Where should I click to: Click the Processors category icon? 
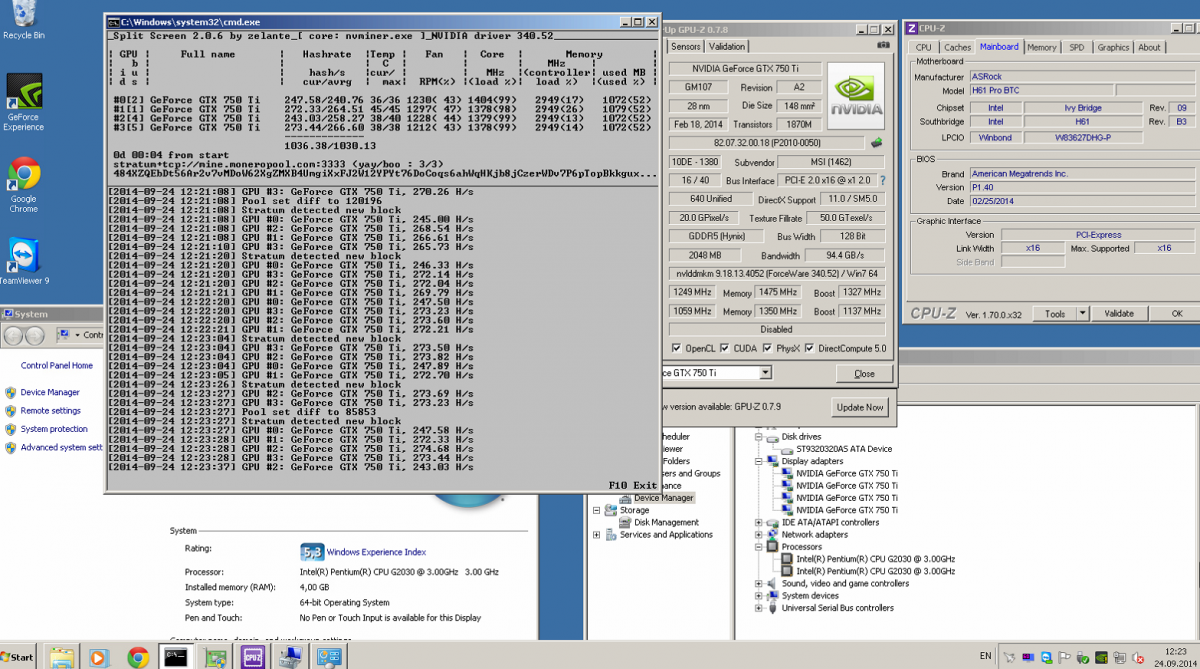(773, 547)
